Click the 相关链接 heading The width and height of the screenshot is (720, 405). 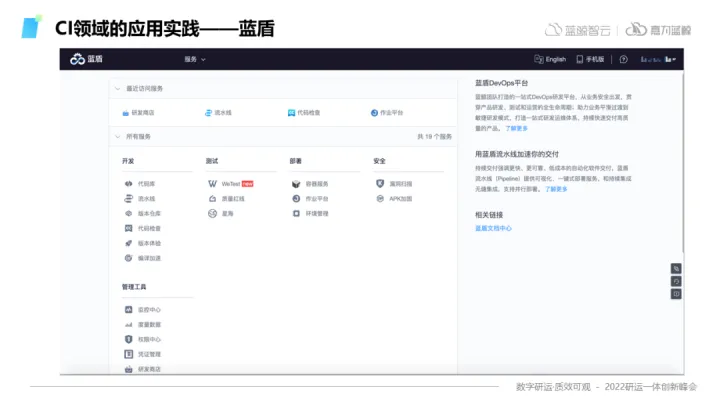(489, 215)
